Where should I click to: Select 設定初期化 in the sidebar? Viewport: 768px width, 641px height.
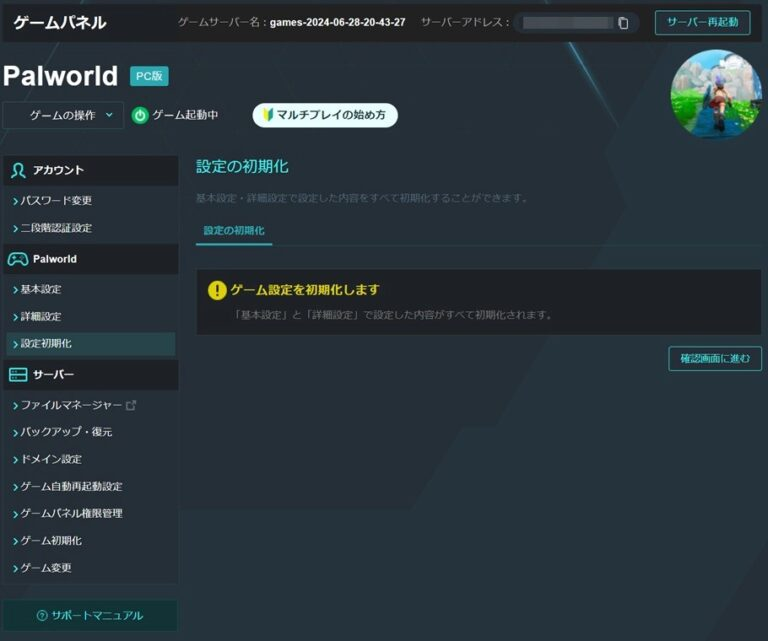coord(91,344)
